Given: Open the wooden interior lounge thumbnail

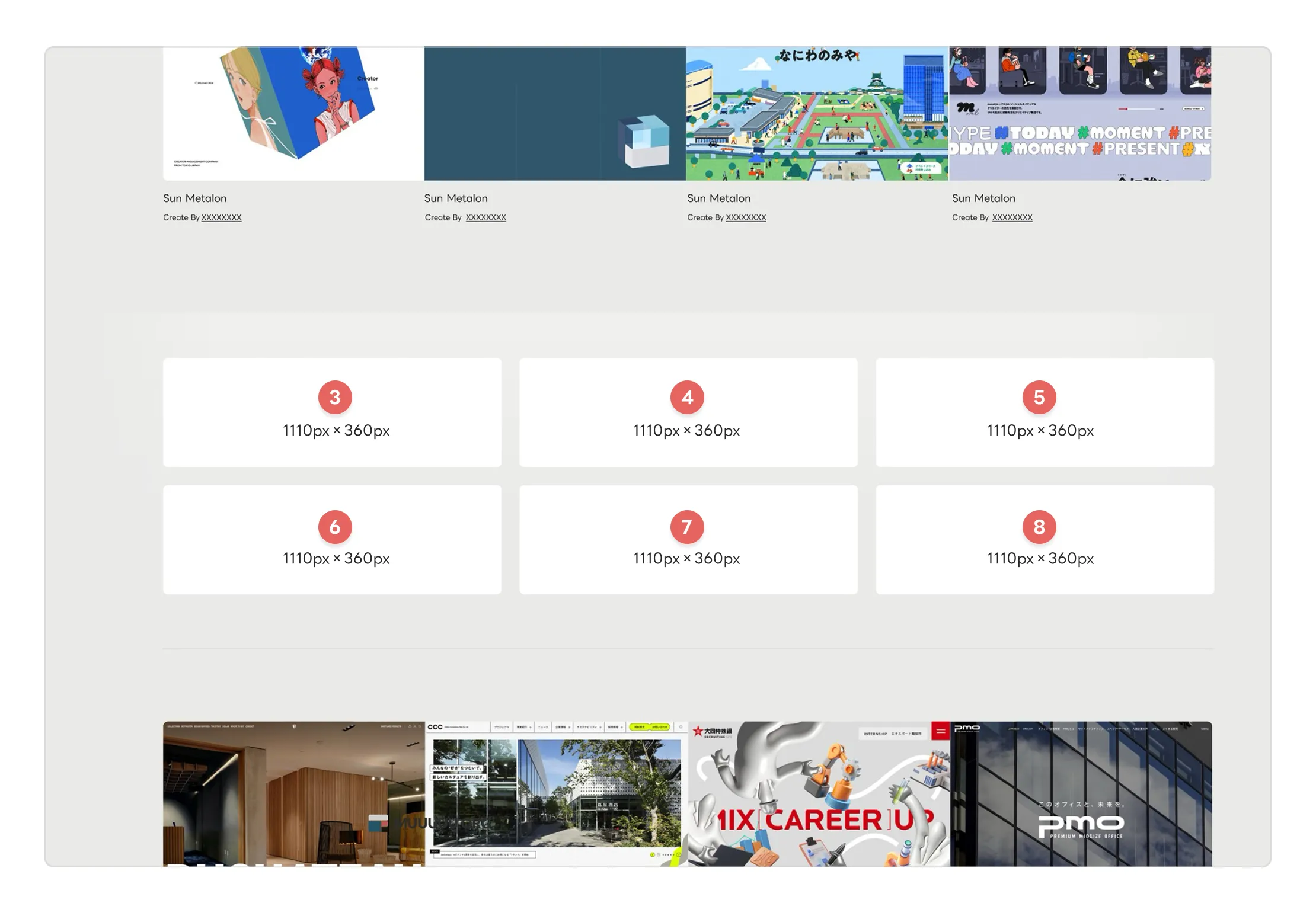Looking at the screenshot, I should [293, 794].
